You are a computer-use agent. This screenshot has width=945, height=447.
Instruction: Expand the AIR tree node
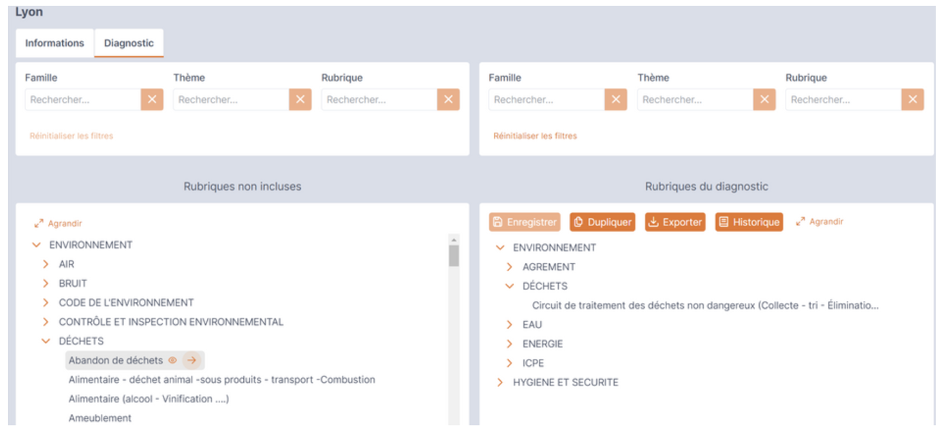46,264
